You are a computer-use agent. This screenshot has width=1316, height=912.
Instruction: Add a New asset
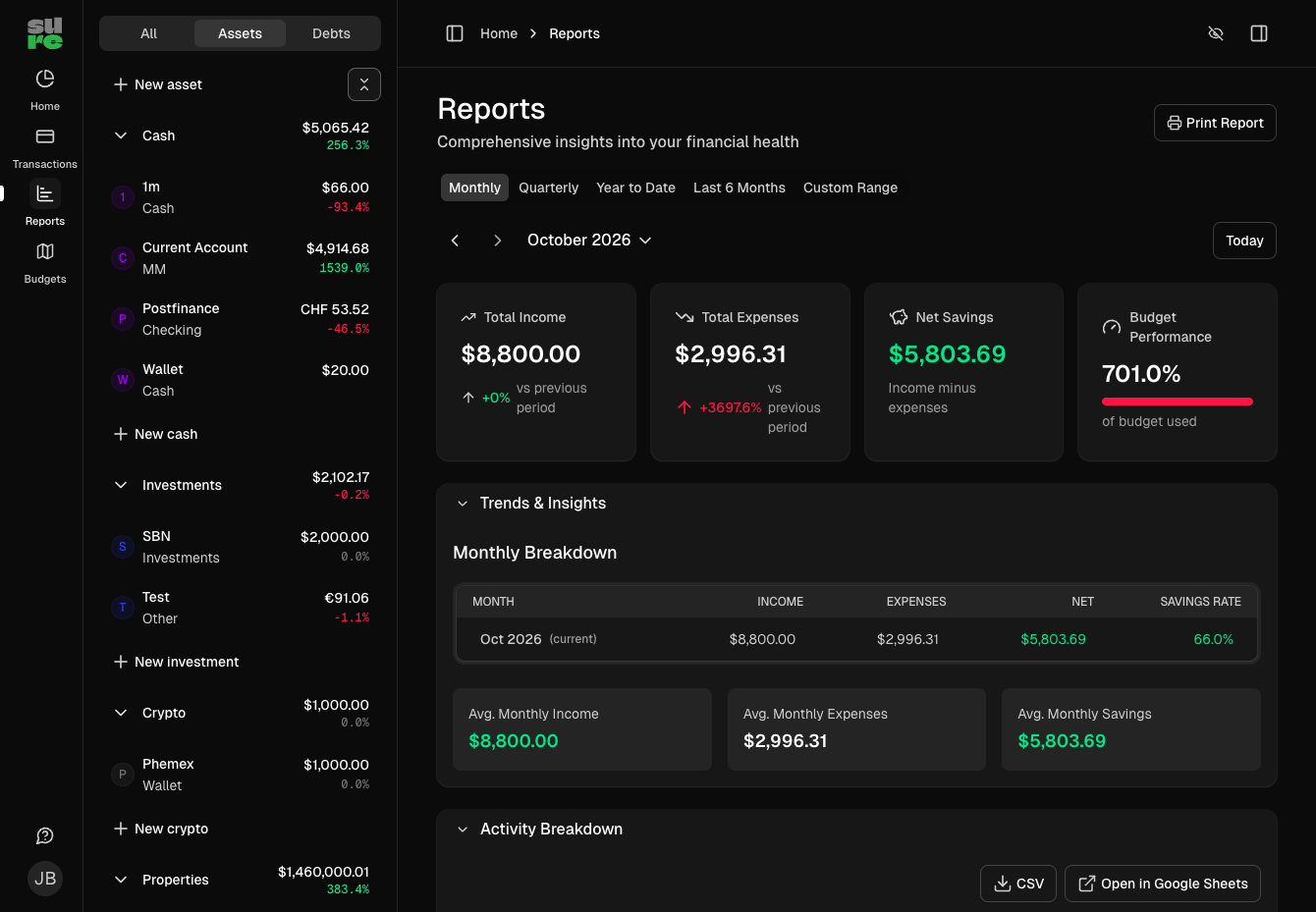pos(158,84)
